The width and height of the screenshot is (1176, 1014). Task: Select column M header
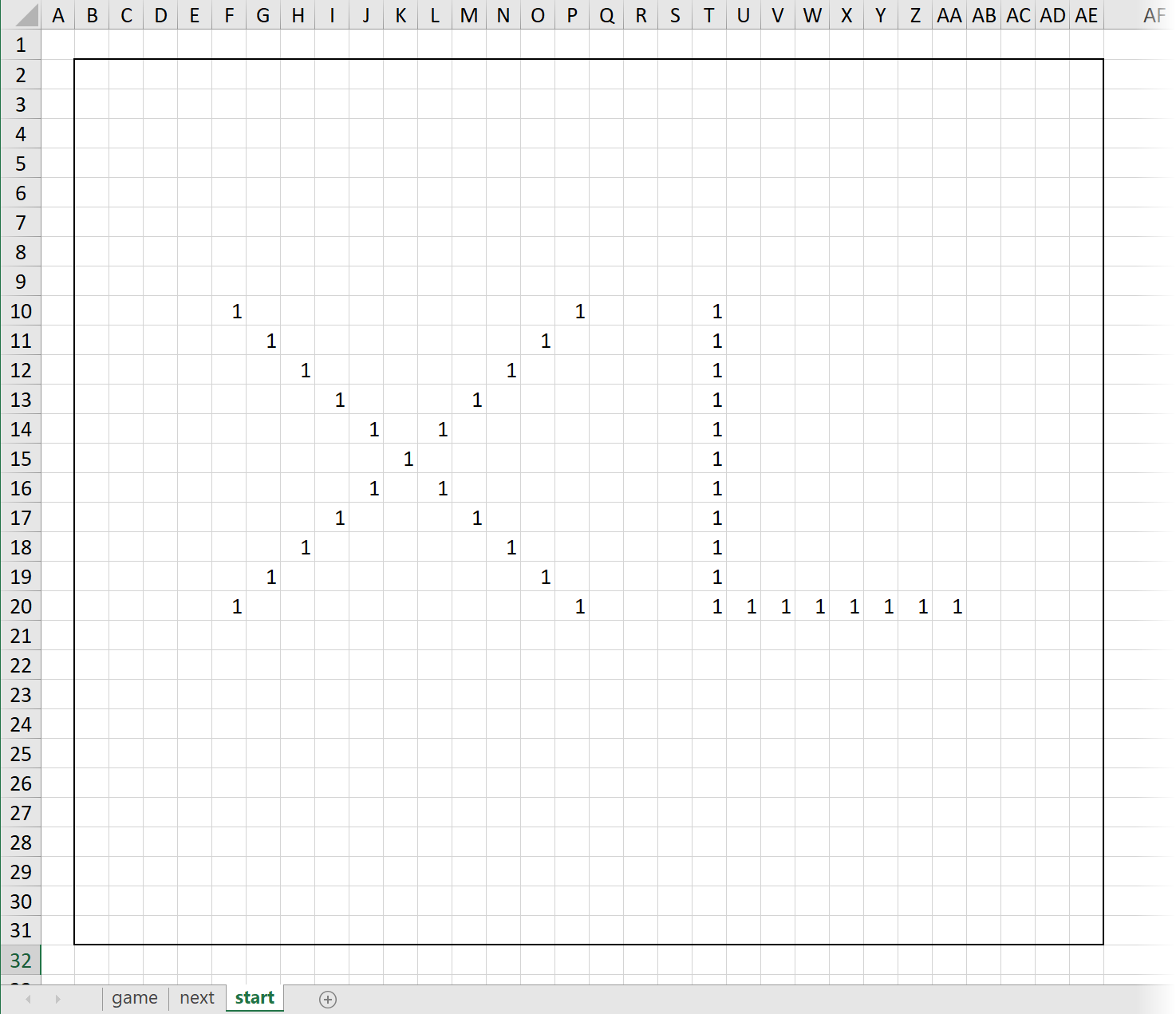point(469,15)
